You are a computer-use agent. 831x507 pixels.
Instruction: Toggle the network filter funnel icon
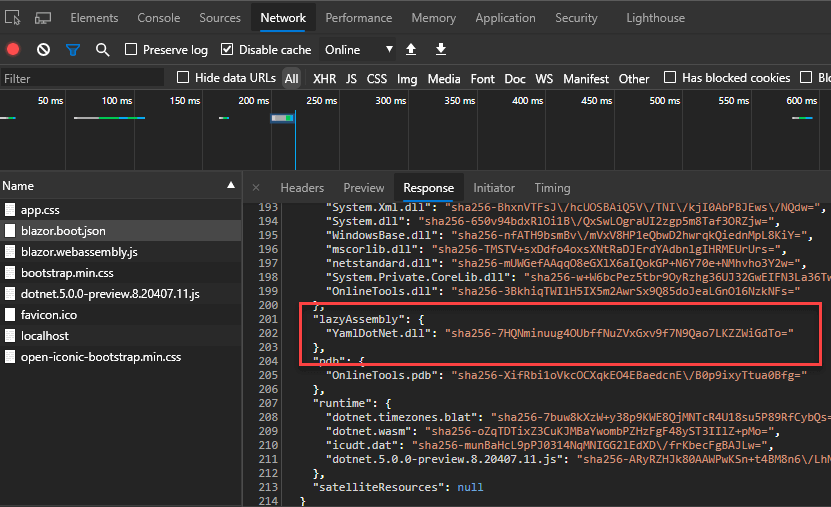click(x=73, y=49)
